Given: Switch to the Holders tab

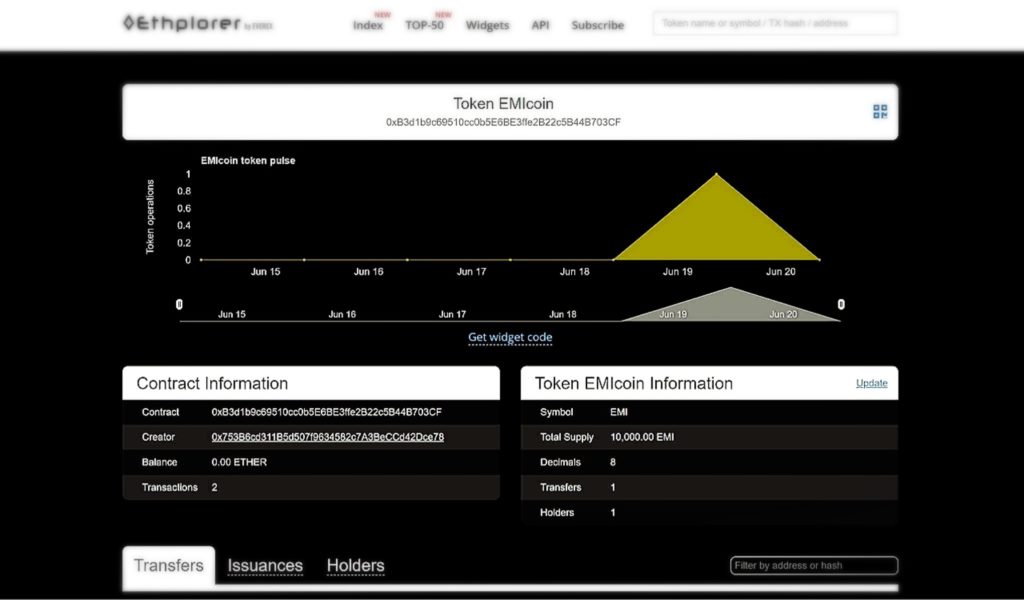Looking at the screenshot, I should click(355, 565).
